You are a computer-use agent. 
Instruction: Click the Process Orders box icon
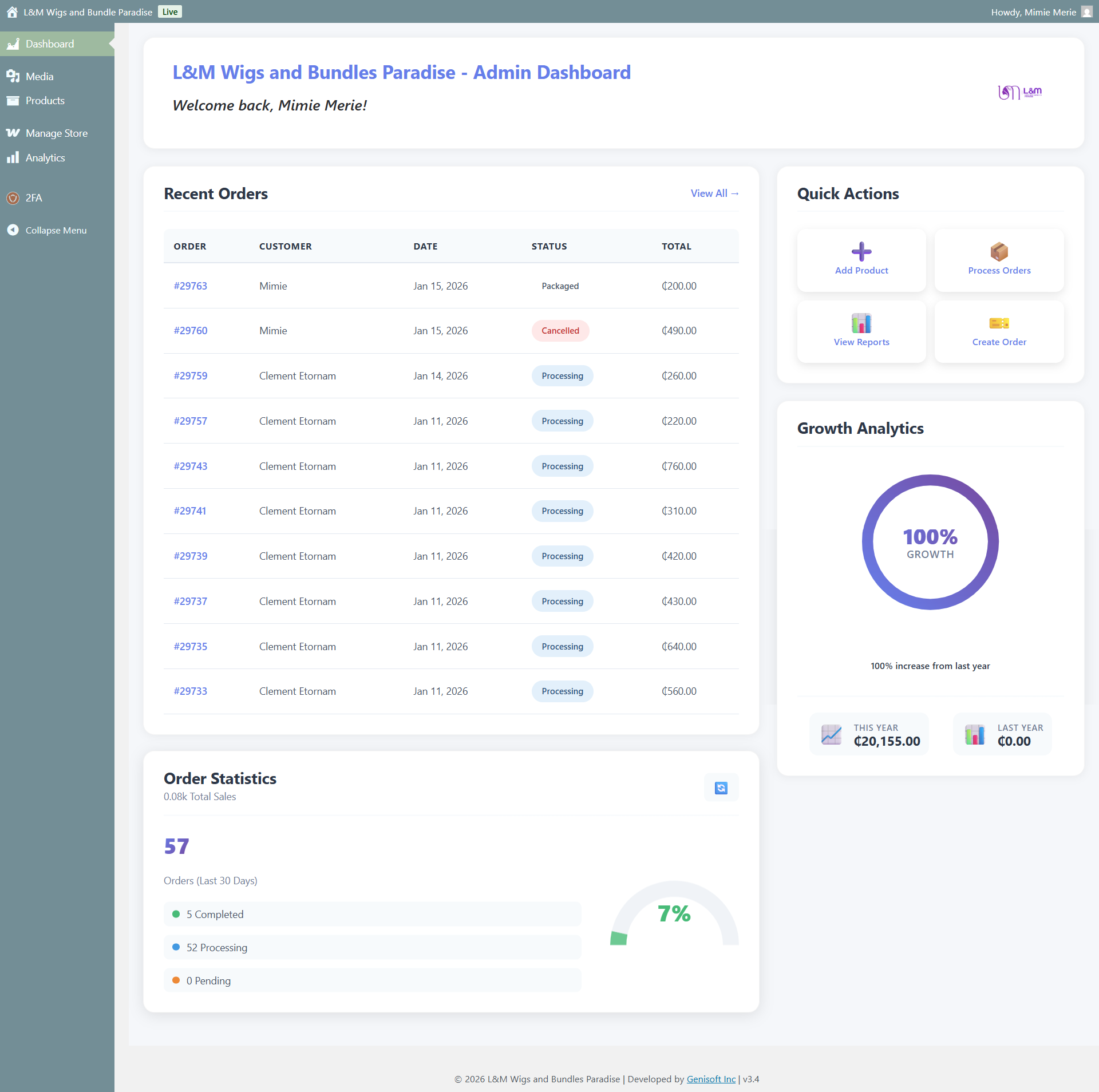(999, 251)
